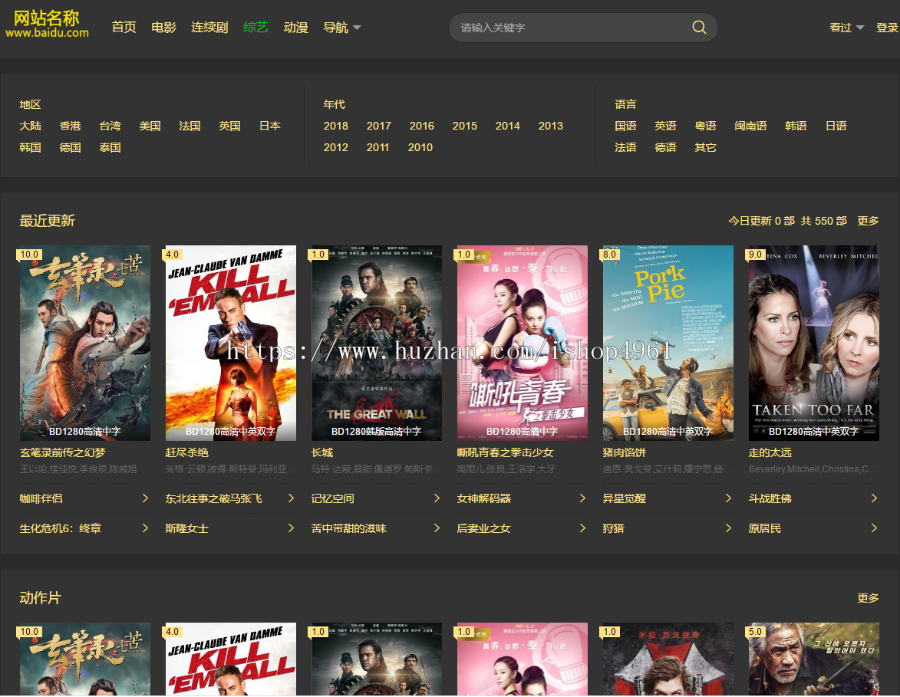Open 更多 link beside 最近更新

(x=868, y=220)
